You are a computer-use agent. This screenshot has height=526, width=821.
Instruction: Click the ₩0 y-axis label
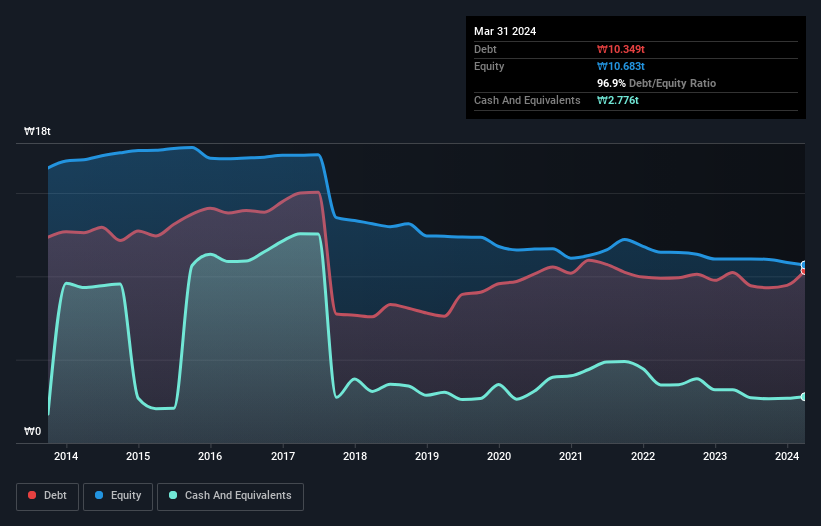pos(32,431)
